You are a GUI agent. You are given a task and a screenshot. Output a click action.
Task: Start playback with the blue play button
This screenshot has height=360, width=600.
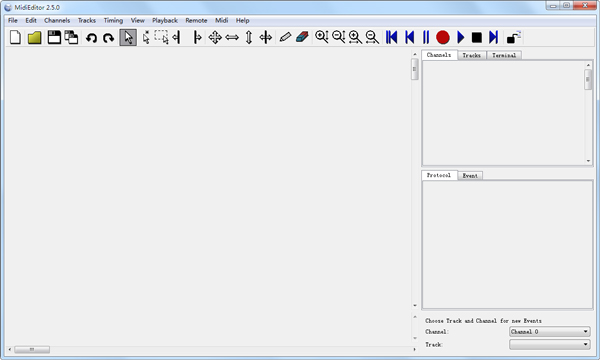[461, 37]
